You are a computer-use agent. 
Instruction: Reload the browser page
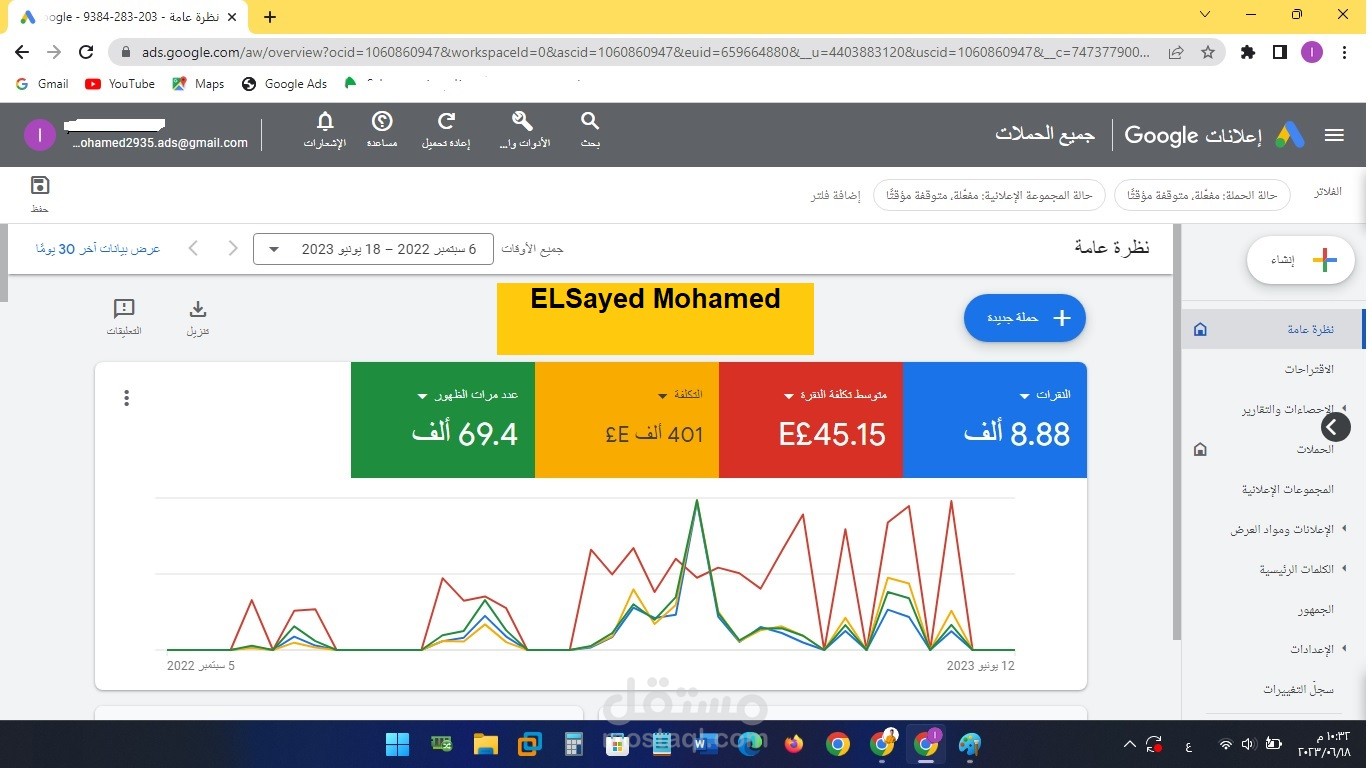click(86, 52)
